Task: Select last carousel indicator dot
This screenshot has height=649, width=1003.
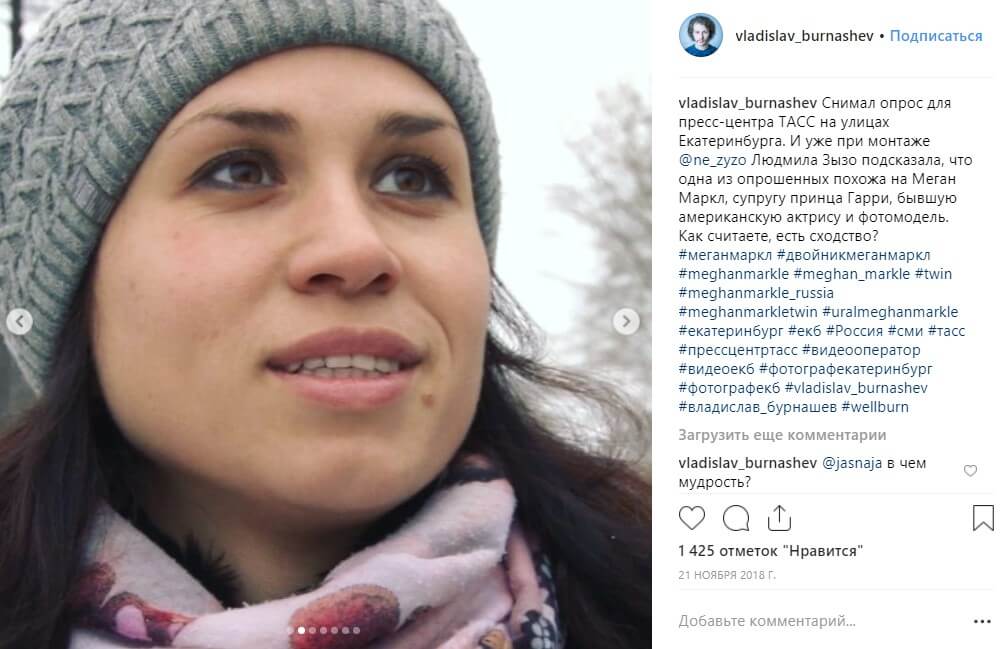Action: click(x=356, y=630)
